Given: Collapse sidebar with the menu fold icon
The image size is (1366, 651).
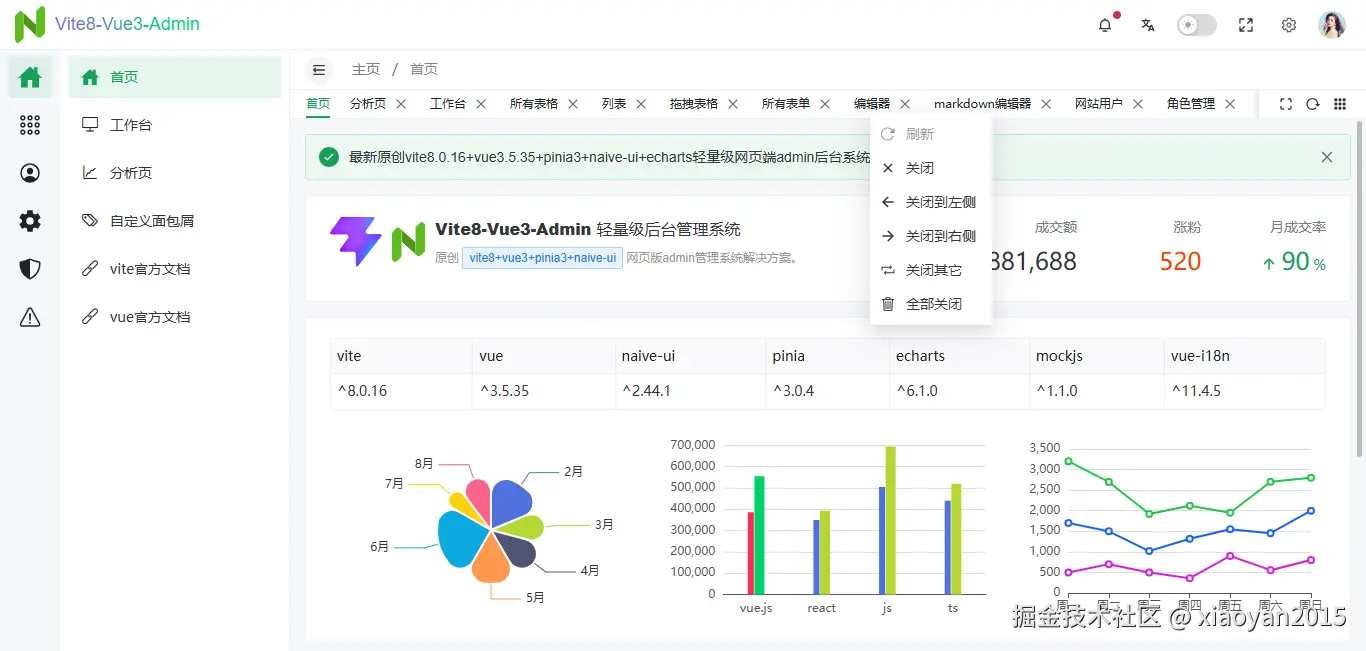Looking at the screenshot, I should coord(319,69).
